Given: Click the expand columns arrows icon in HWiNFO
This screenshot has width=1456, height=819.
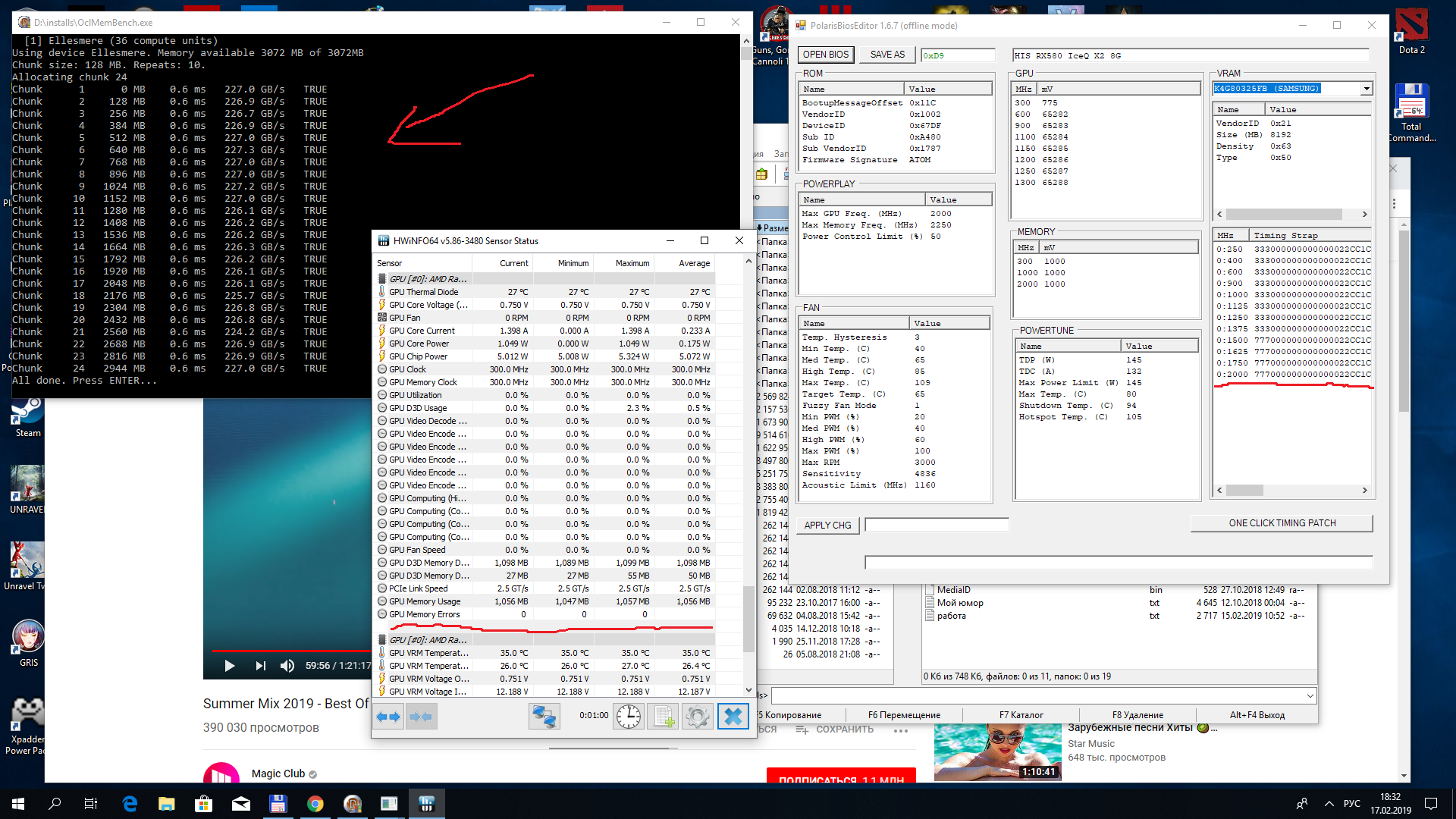Looking at the screenshot, I should pyautogui.click(x=389, y=716).
